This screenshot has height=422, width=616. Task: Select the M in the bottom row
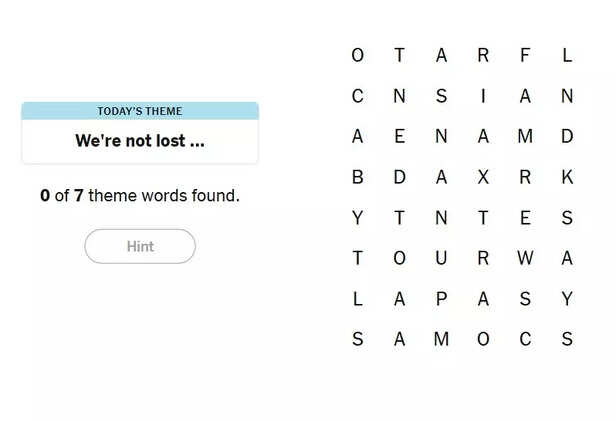441,340
